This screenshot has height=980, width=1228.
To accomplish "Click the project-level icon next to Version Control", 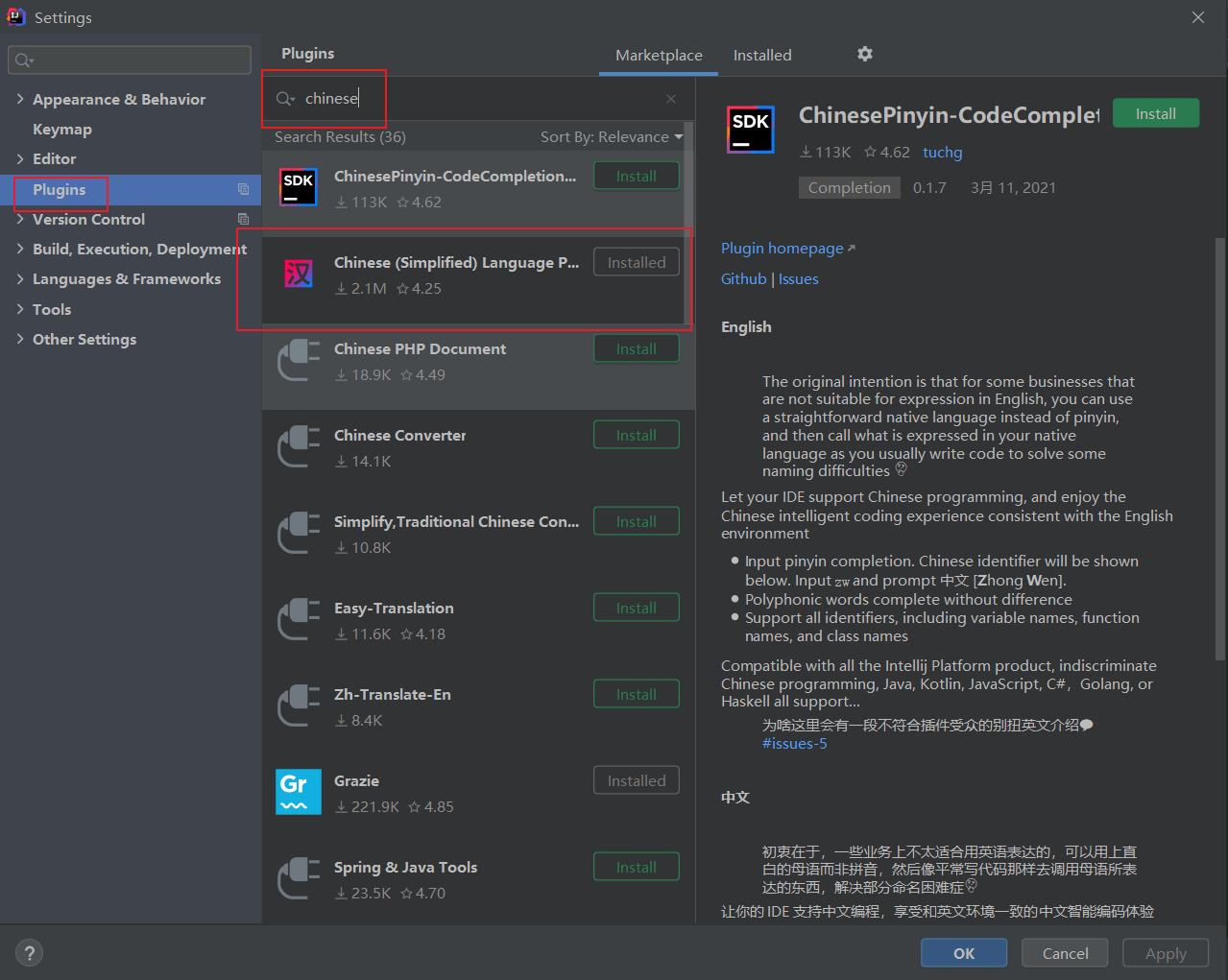I will 244,219.
